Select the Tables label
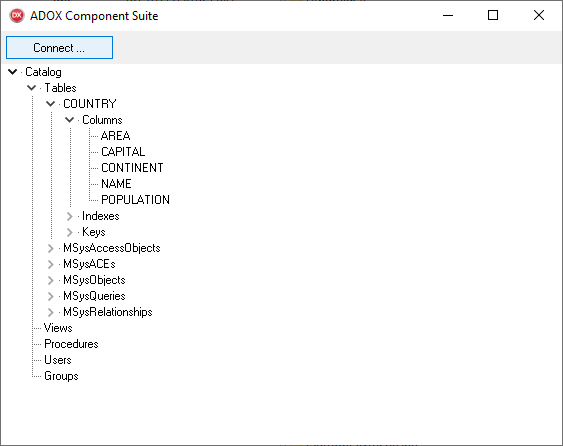 (x=60, y=88)
